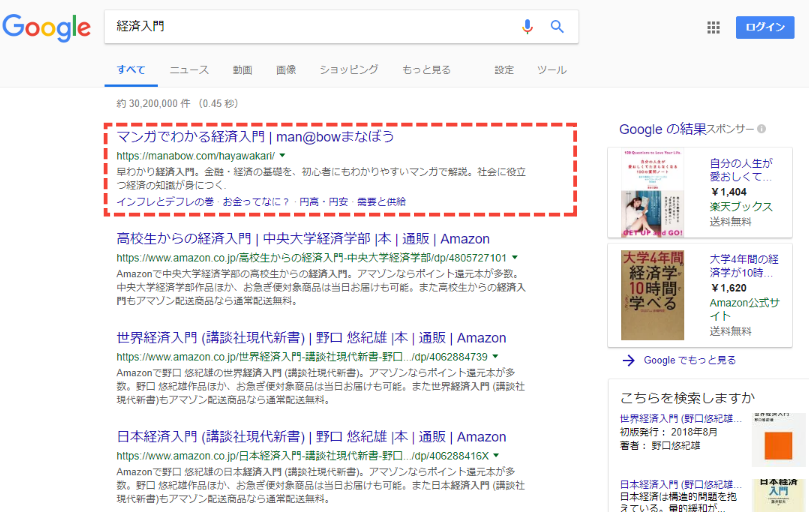Click the ¥1,404 price text
This screenshot has height=512, width=809.
pyautogui.click(x=729, y=192)
